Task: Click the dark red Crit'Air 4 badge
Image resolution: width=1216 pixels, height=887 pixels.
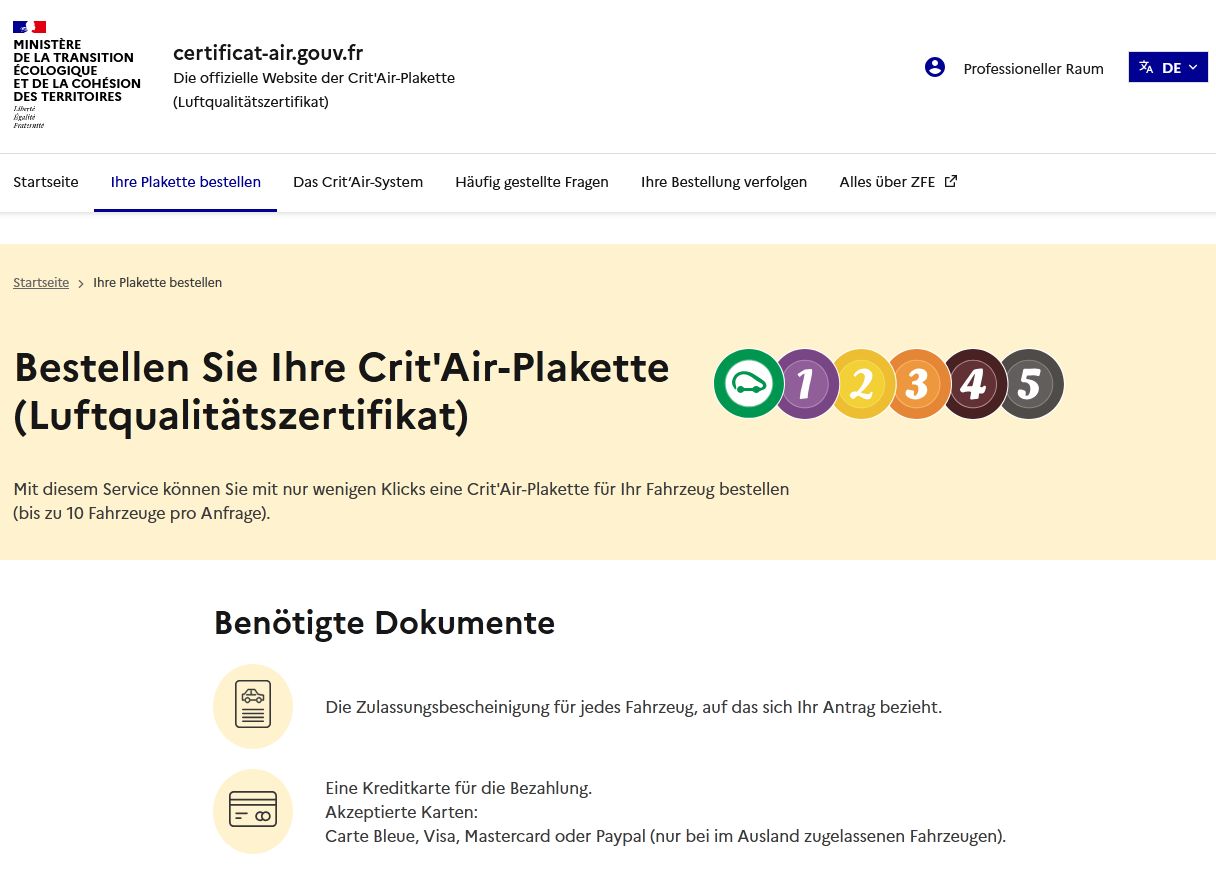Action: coord(973,383)
